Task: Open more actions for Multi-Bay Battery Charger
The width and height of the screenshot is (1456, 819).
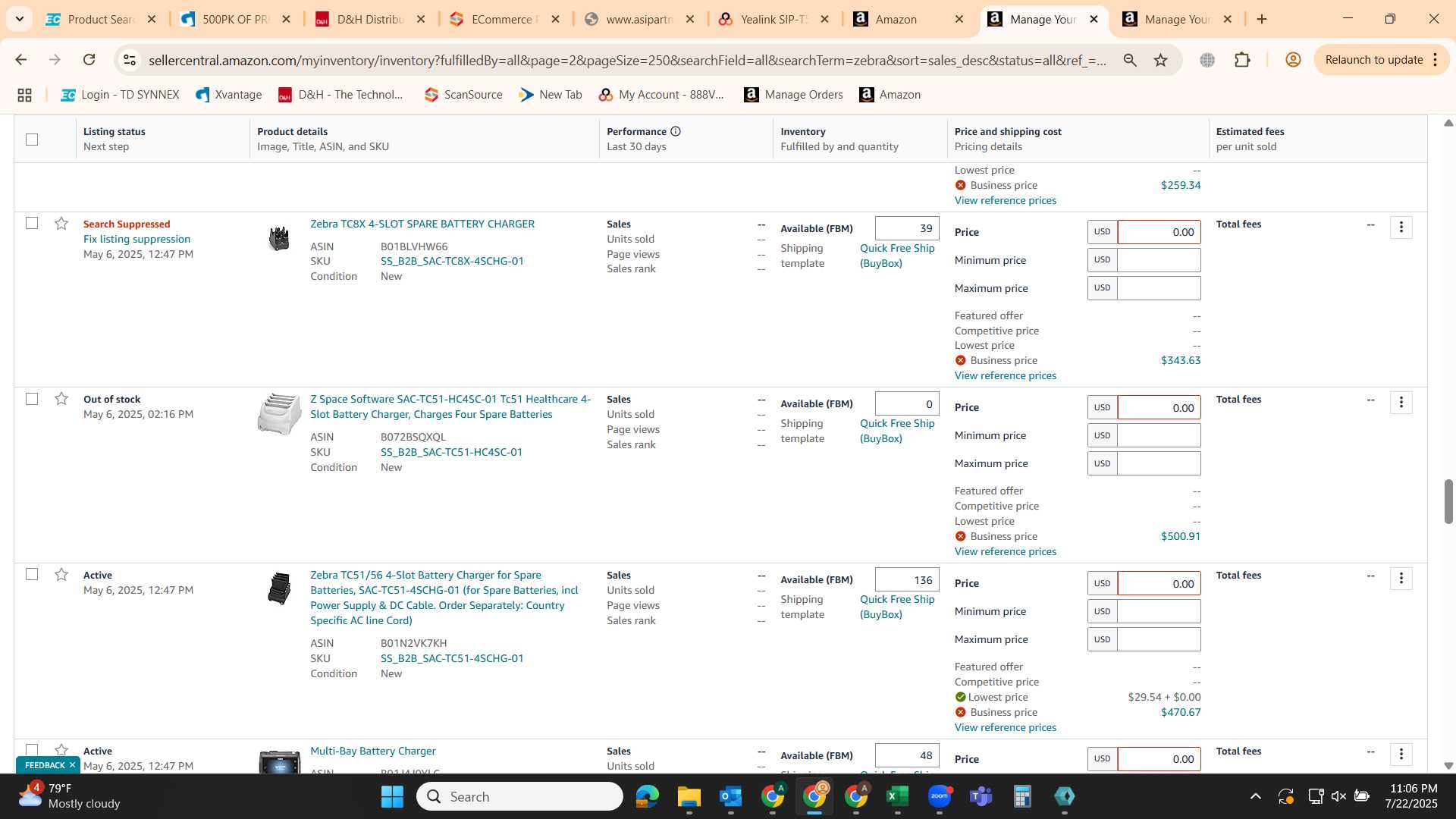Action: point(1401,754)
